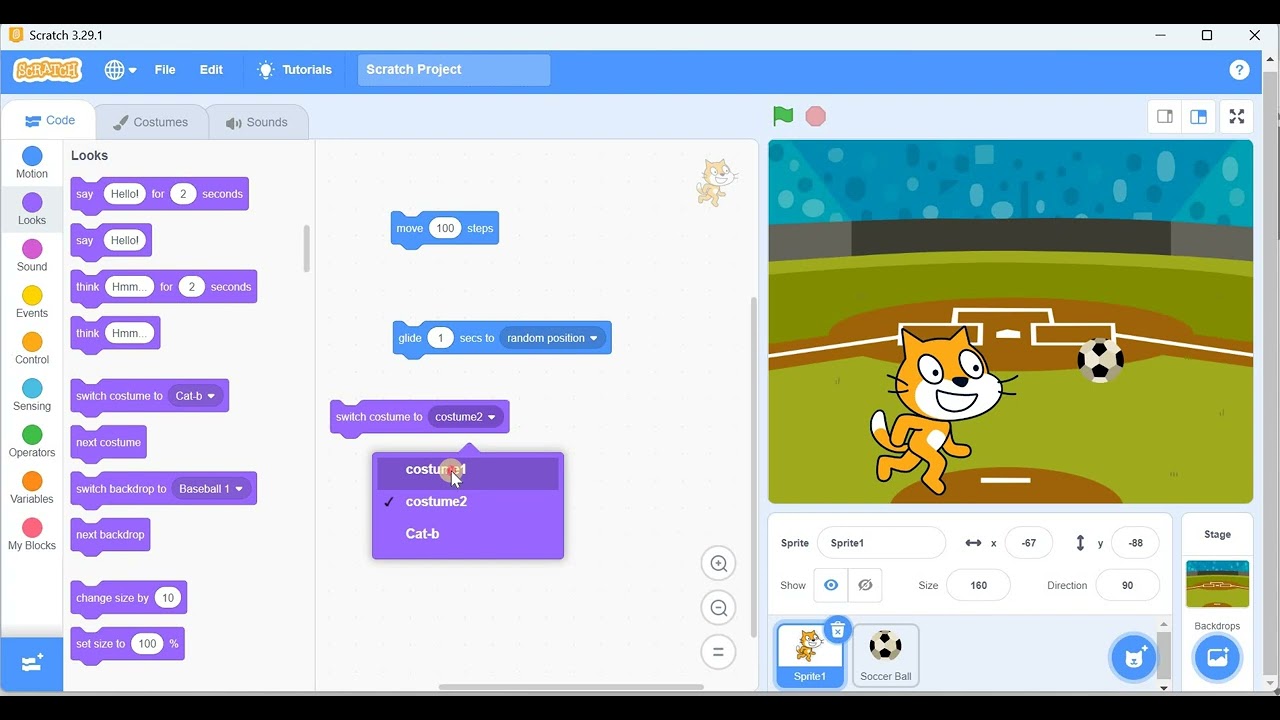
Task: Edit the sprite Direction field
Action: (x=1128, y=585)
